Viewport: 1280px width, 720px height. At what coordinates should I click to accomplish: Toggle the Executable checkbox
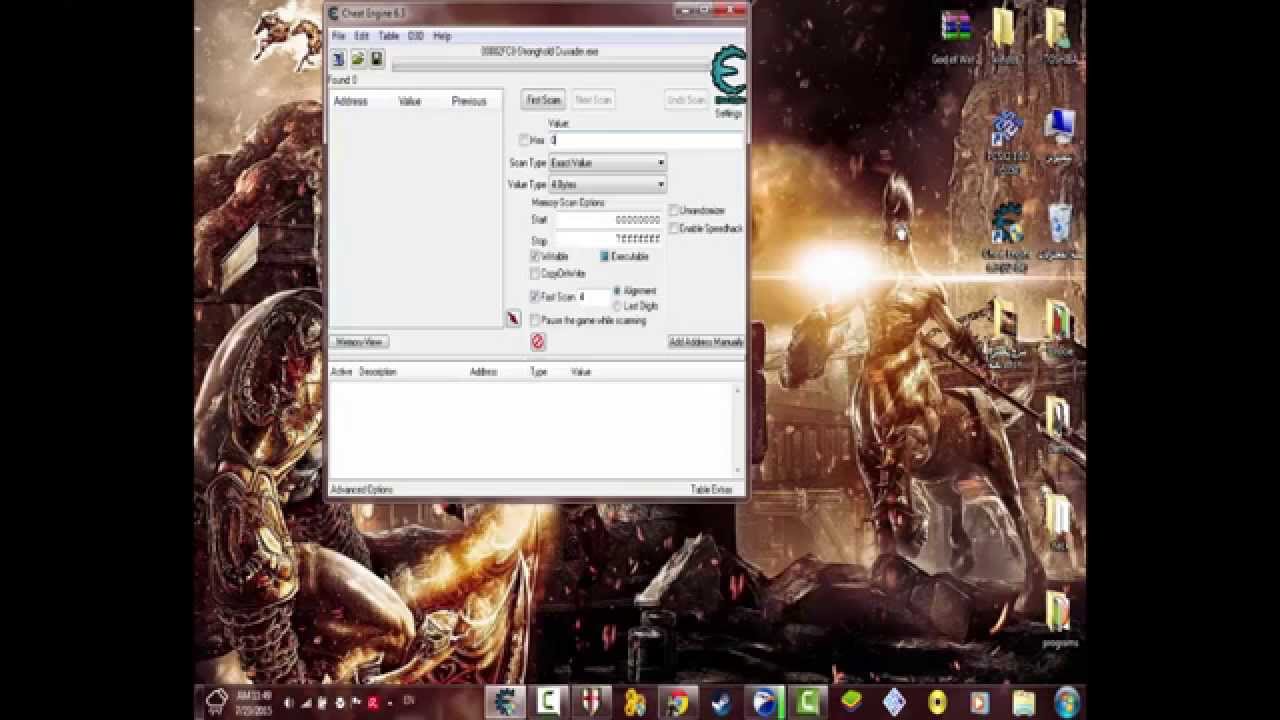[605, 257]
